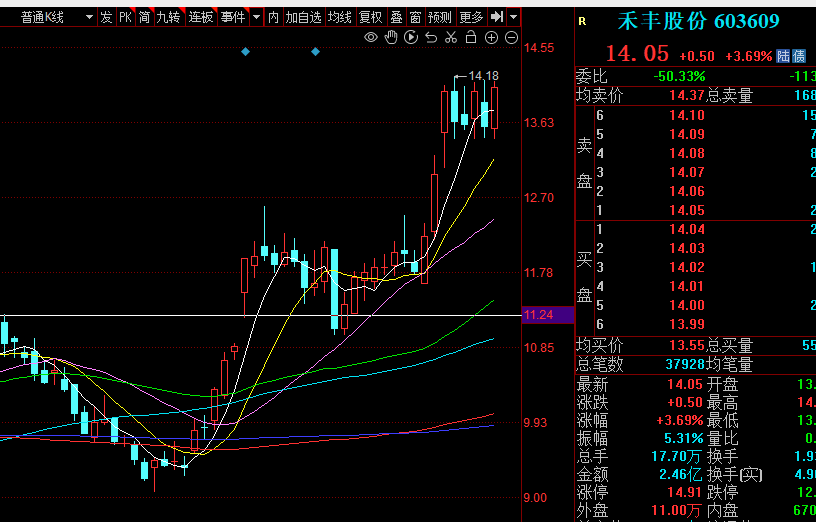Screen dimensions: 816x522
Task: Select sell level 3 price 14.07
Action: tap(687, 172)
